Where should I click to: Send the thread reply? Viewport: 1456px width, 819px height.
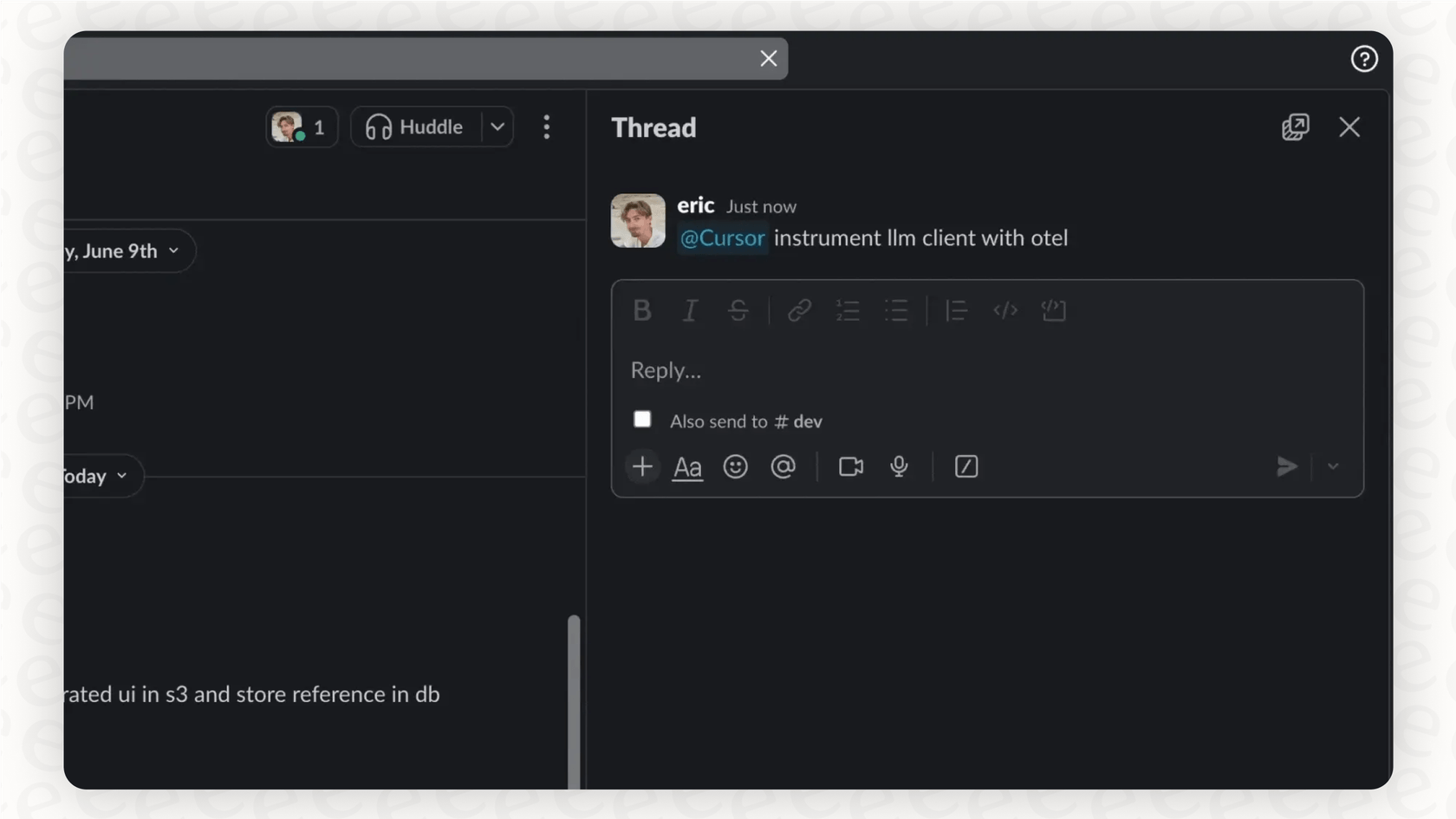[1287, 466]
